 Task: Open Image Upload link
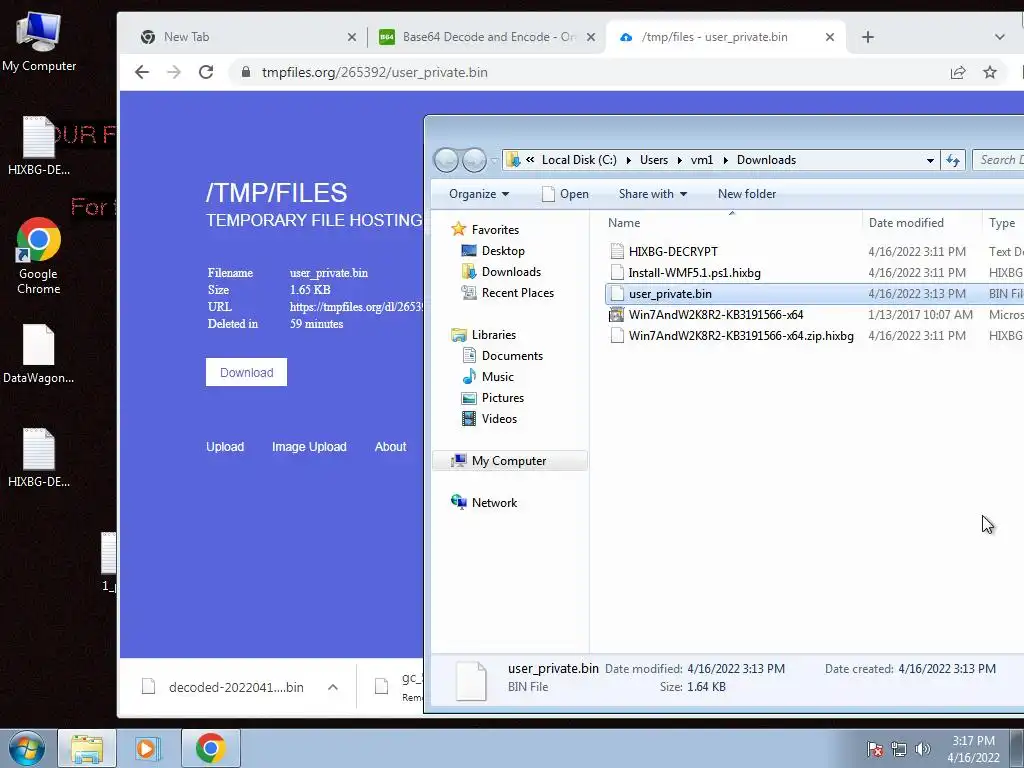(309, 447)
